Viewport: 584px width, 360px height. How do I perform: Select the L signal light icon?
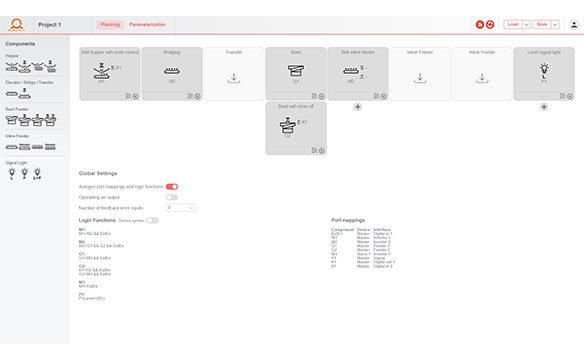[x=12, y=174]
